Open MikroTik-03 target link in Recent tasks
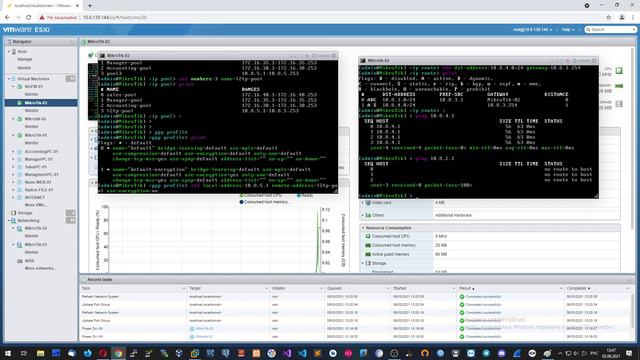Screen dimensions: 640x360 204,329
